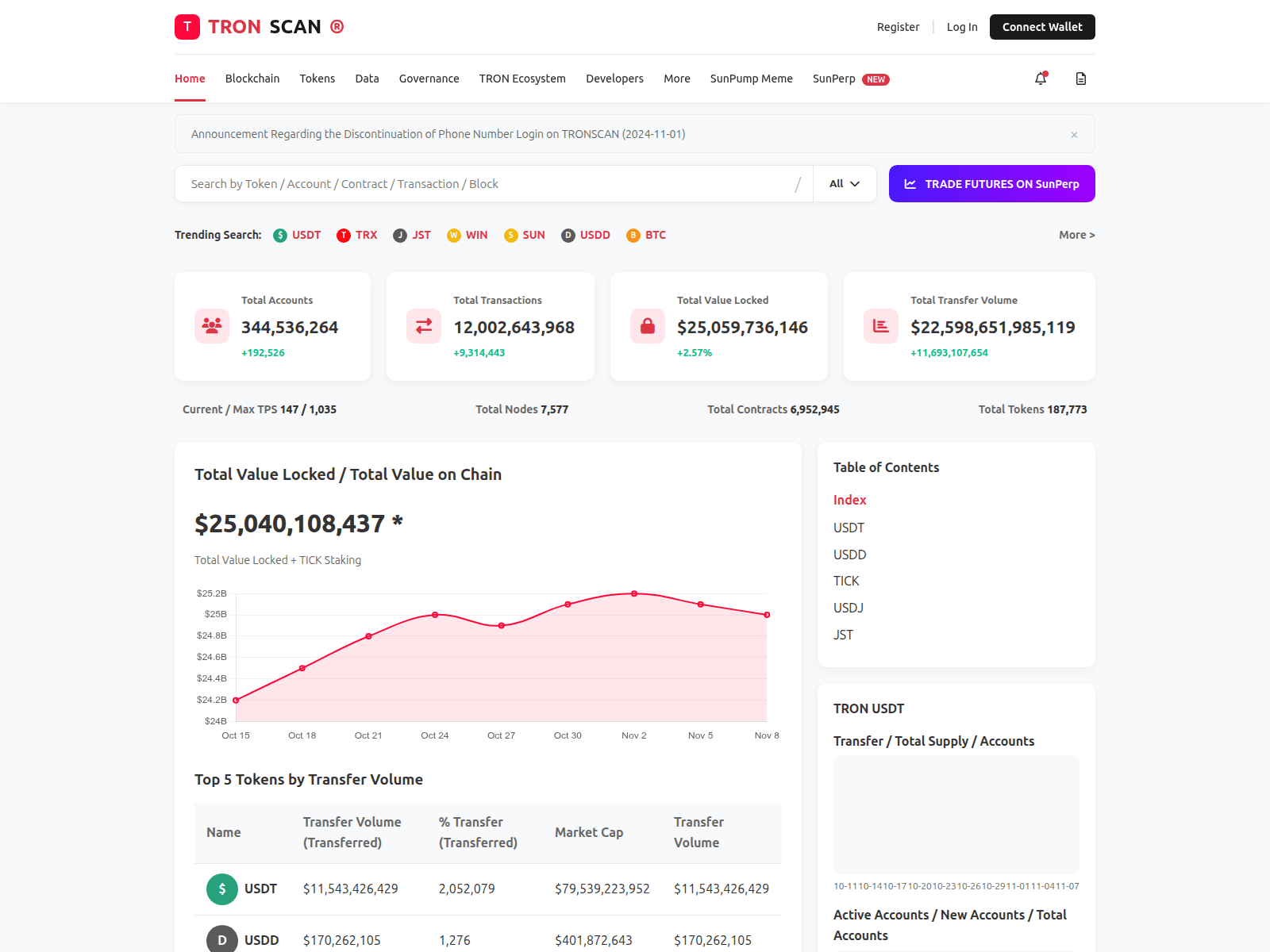Click the Total Value Locked lock icon

pos(648,326)
